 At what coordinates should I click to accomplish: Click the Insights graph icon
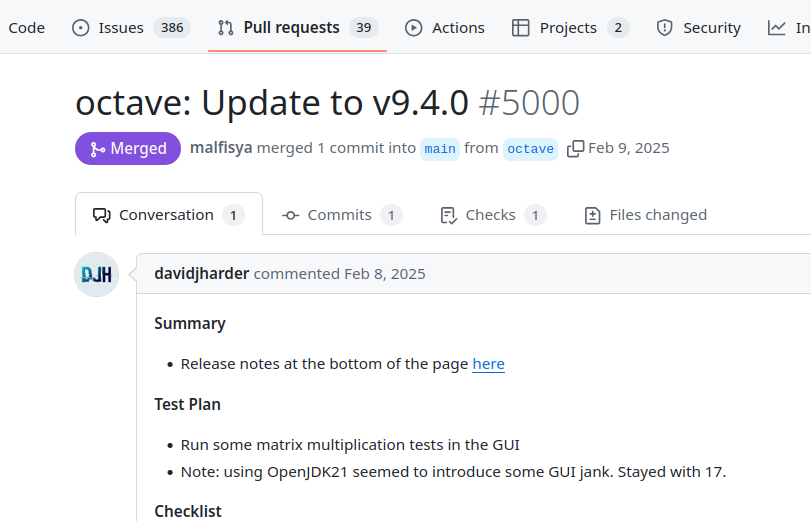(776, 28)
